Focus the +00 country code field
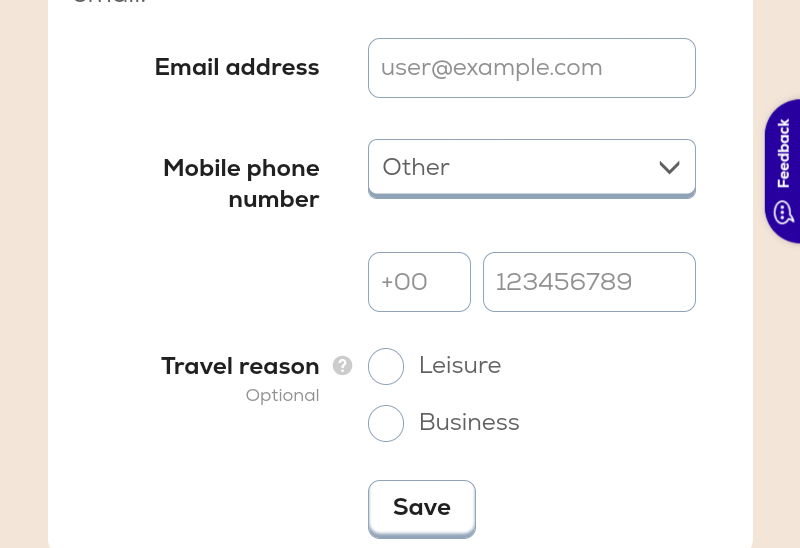Viewport: 800px width, 548px height. [x=419, y=282]
